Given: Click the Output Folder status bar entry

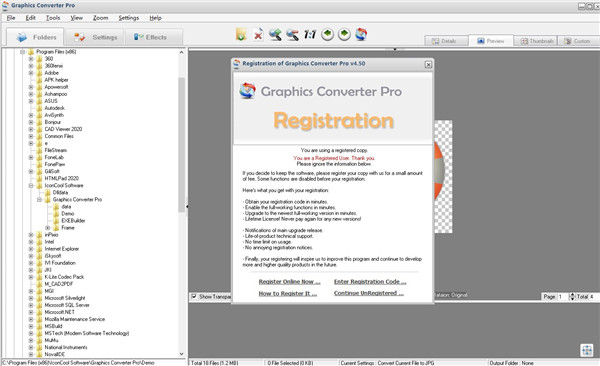Looking at the screenshot, I should [512, 363].
